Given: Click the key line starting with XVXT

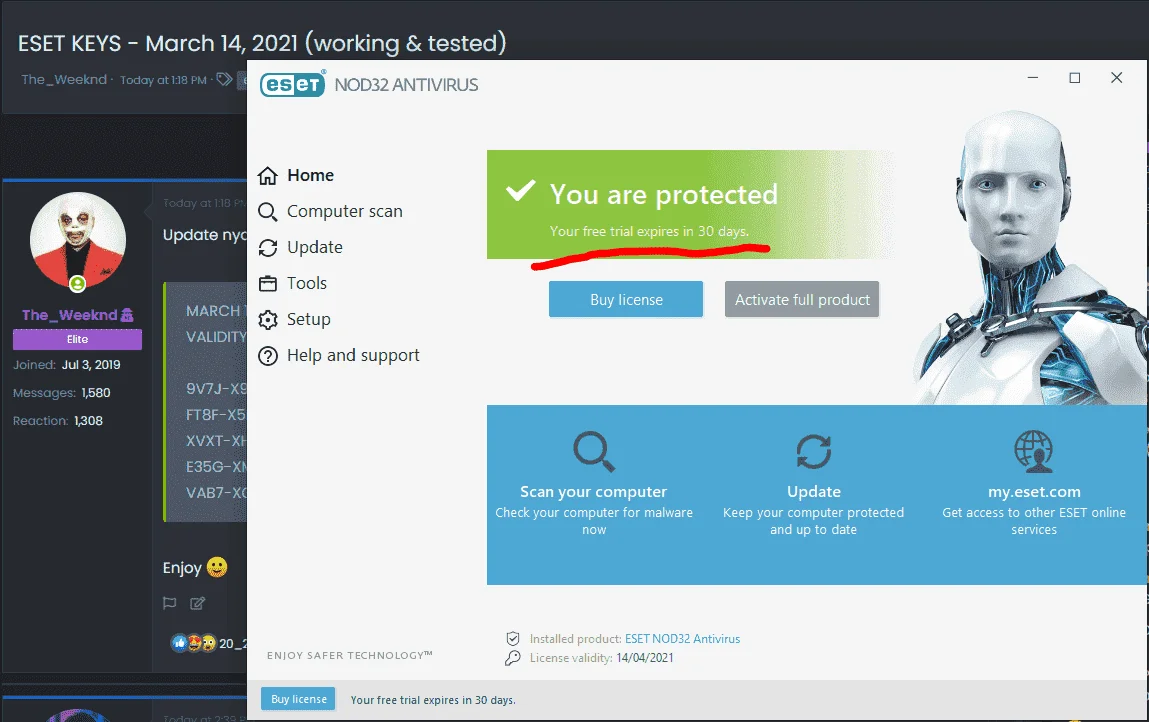Looking at the screenshot, I should [215, 441].
